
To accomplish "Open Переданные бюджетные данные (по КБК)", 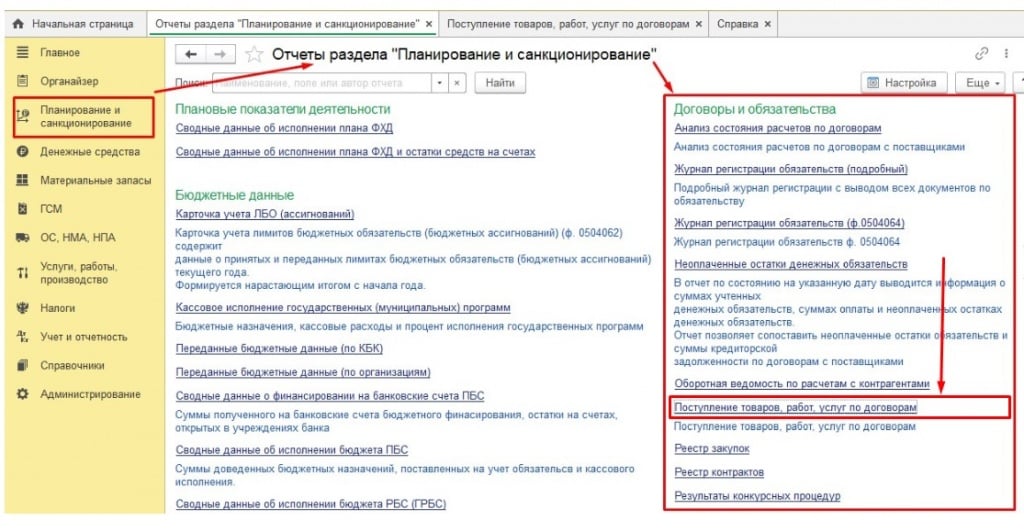I will [x=279, y=349].
